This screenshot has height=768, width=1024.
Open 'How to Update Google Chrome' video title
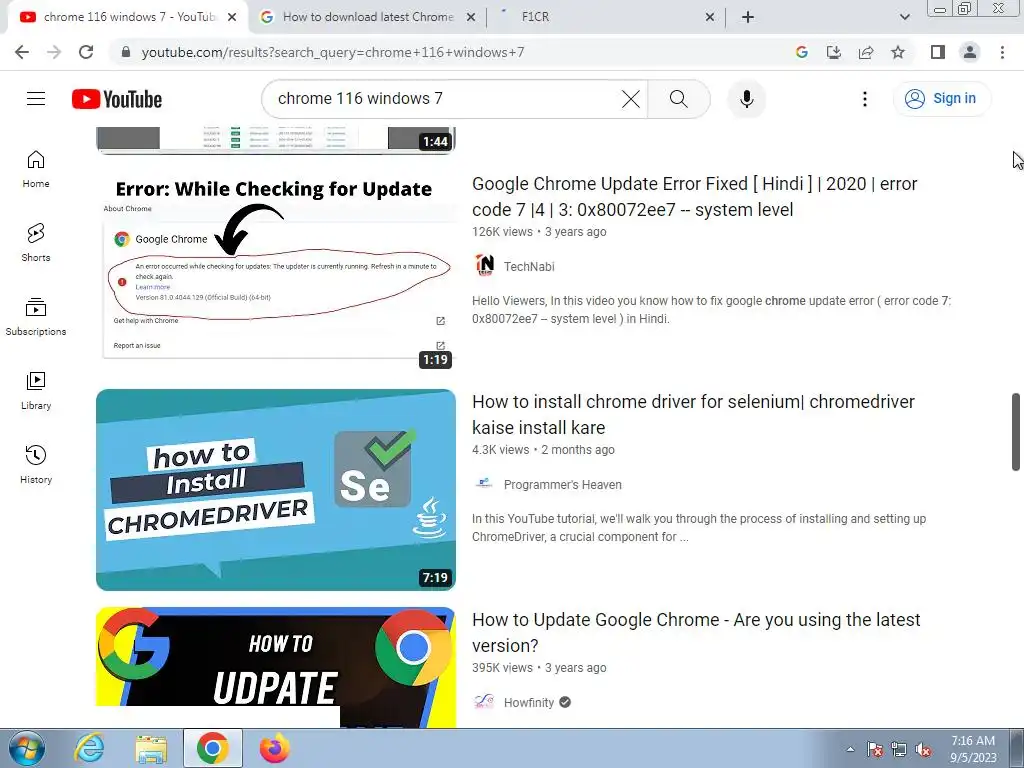tap(696, 633)
